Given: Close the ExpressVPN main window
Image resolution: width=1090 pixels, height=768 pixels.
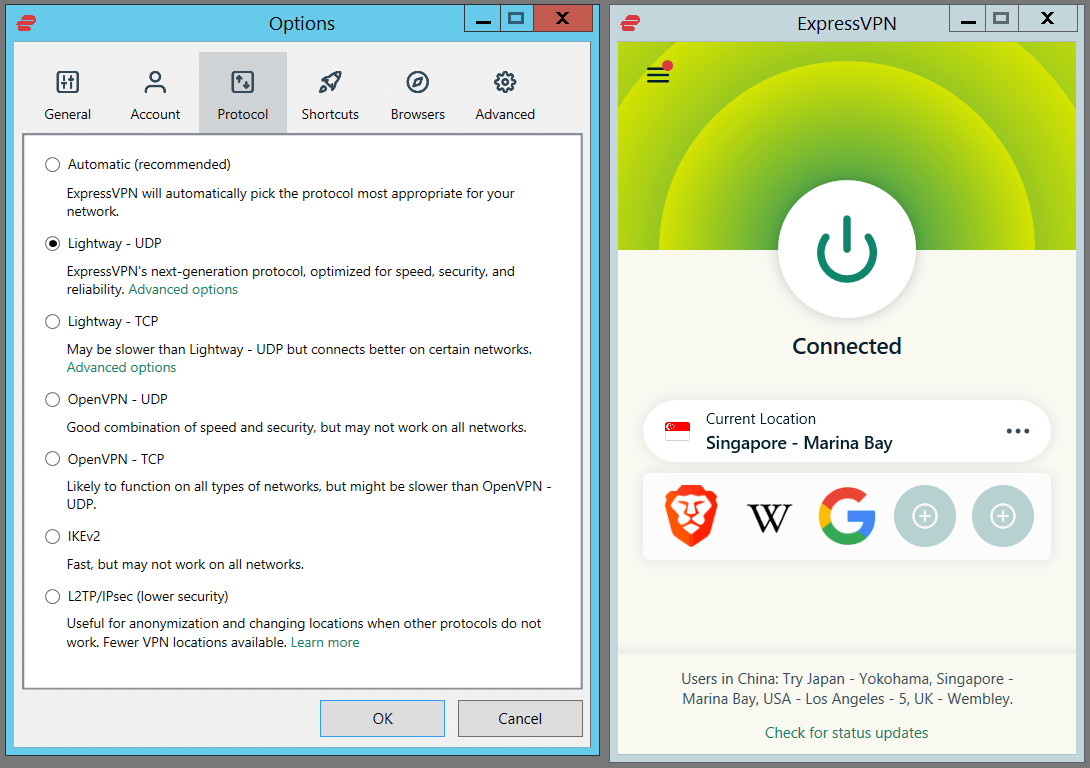Looking at the screenshot, I should 1048,19.
